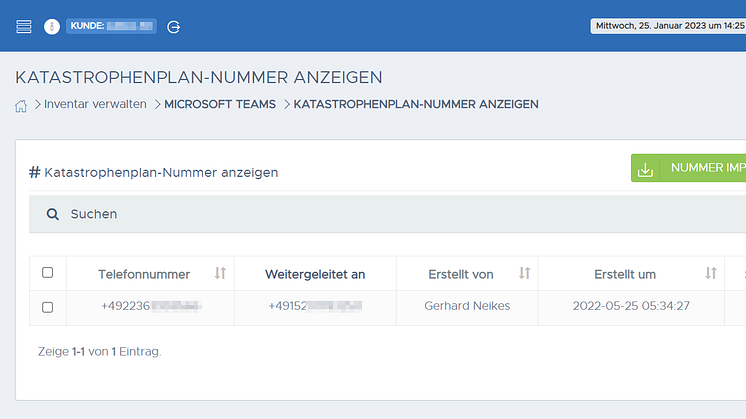Click the info circle icon in header
This screenshot has height=419, width=746.
(51, 26)
